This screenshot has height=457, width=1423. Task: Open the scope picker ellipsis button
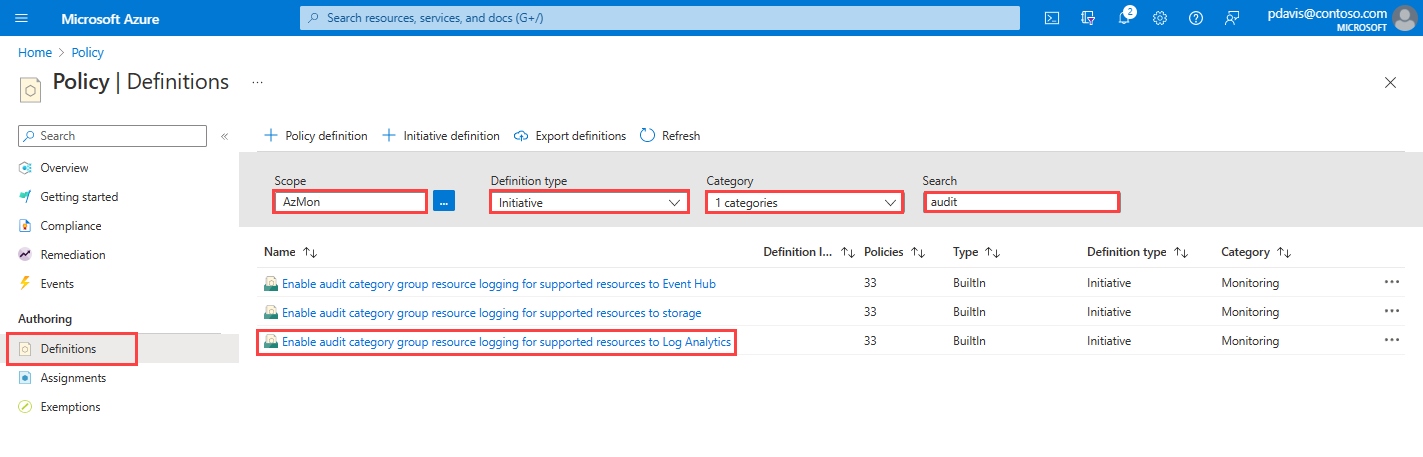(x=444, y=201)
